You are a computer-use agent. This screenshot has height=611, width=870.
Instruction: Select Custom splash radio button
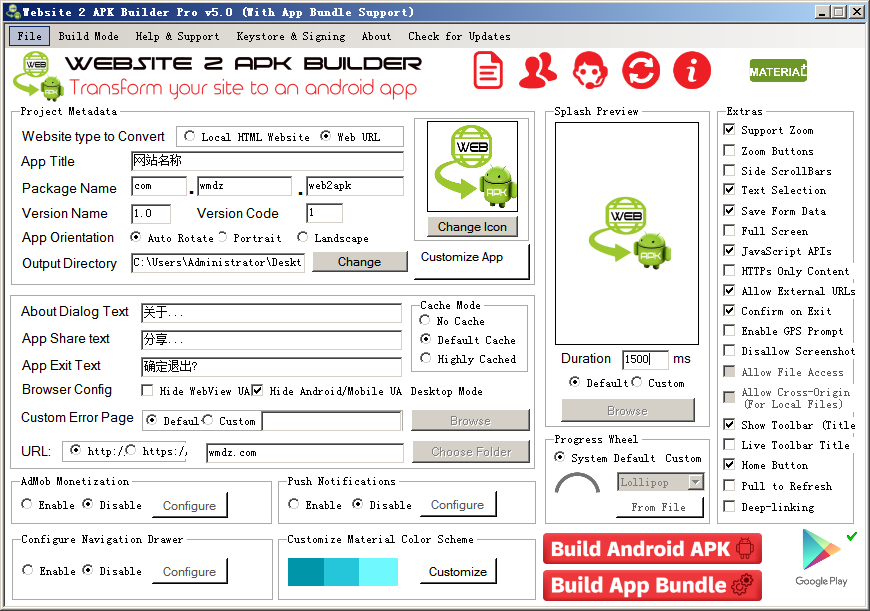click(x=636, y=382)
